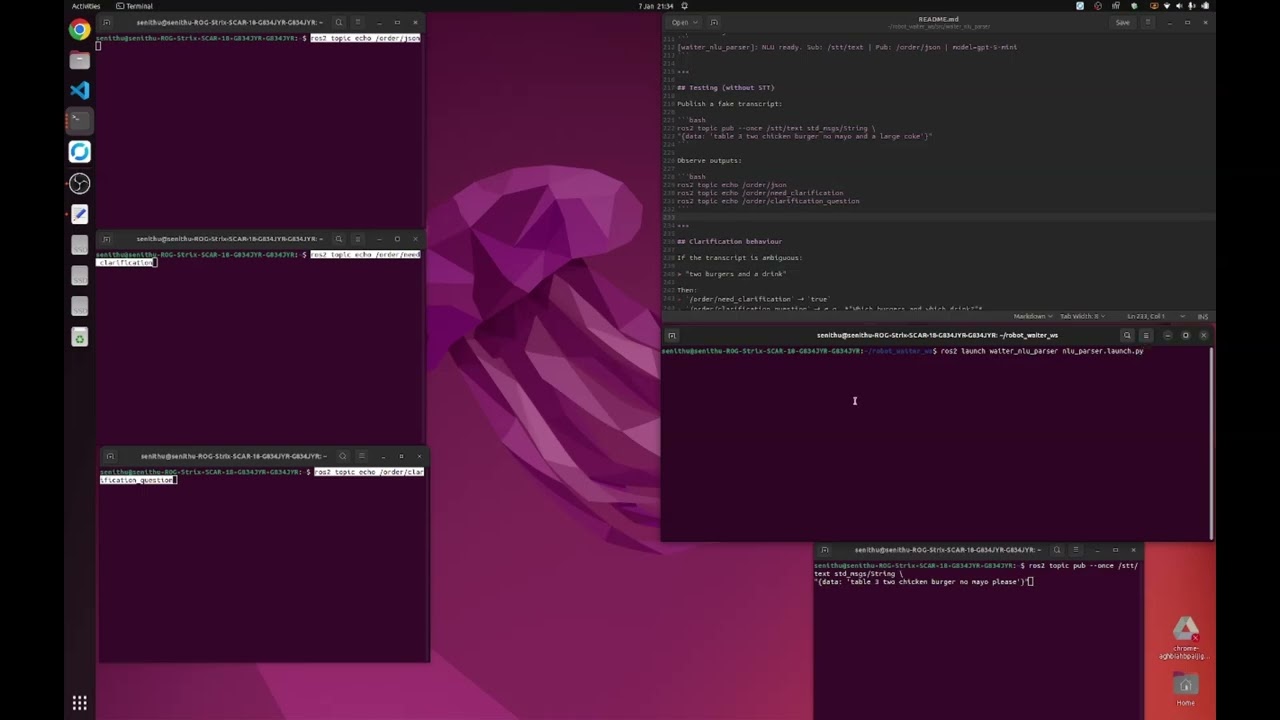This screenshot has height=720, width=1280.
Task: Click the 'ros2 launch waiter_nlu_parser' command text
Action: tap(1042, 351)
